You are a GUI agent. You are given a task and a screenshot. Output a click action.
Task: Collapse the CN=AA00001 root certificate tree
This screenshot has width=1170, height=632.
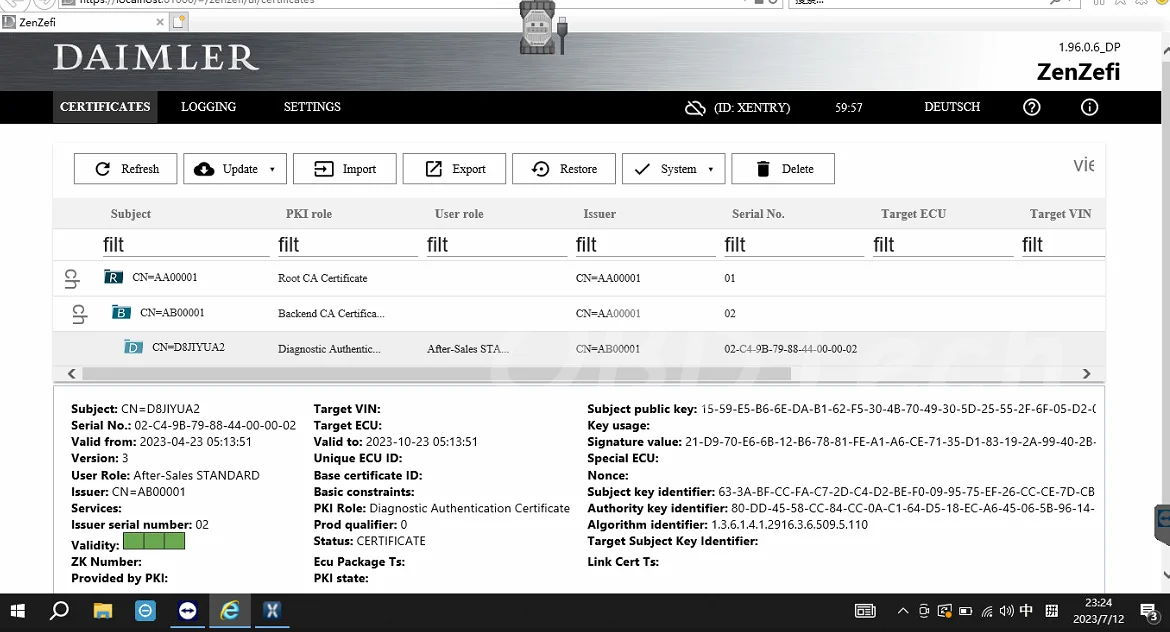[72, 278]
